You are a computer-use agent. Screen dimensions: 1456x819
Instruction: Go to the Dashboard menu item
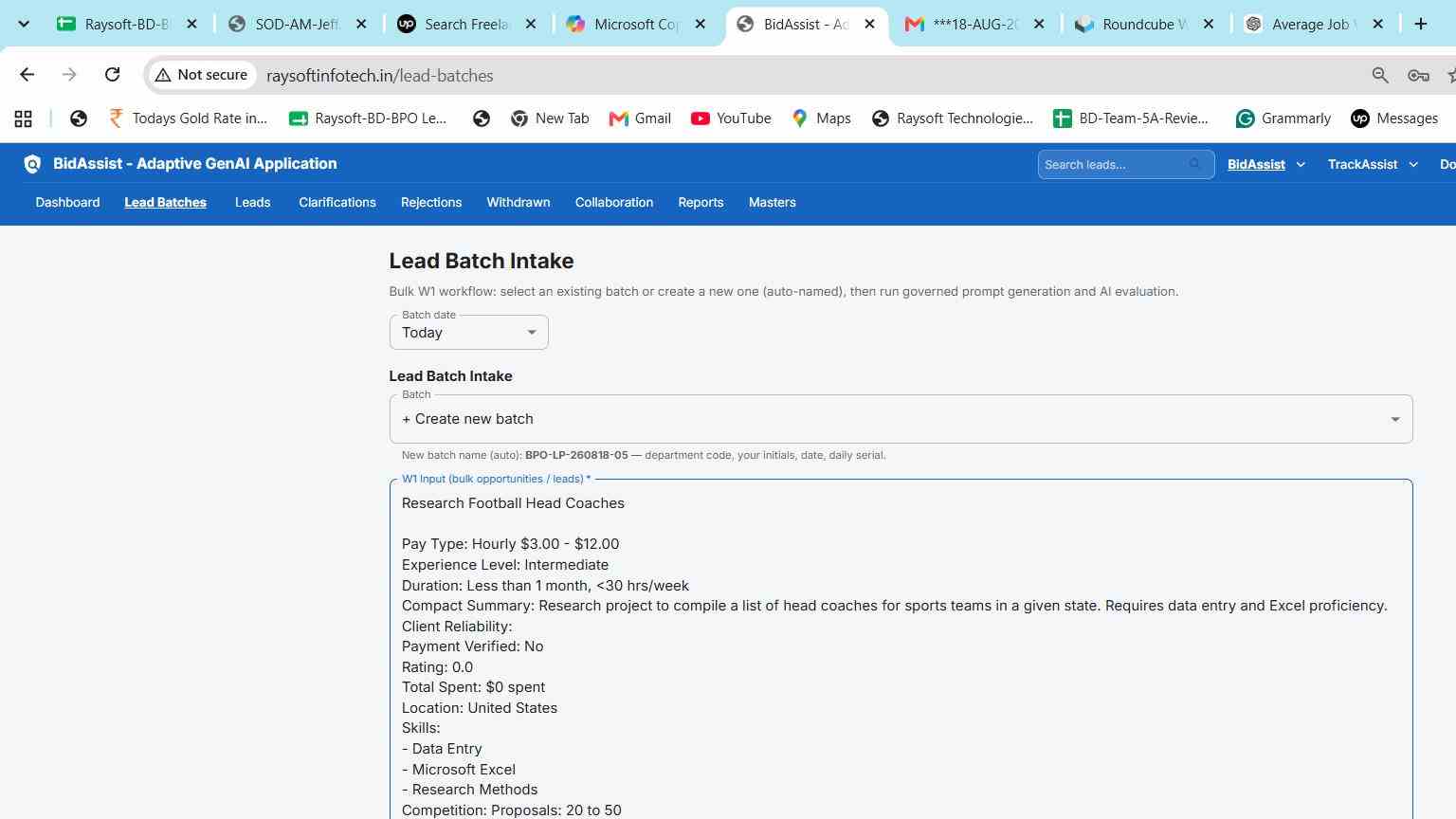67,202
